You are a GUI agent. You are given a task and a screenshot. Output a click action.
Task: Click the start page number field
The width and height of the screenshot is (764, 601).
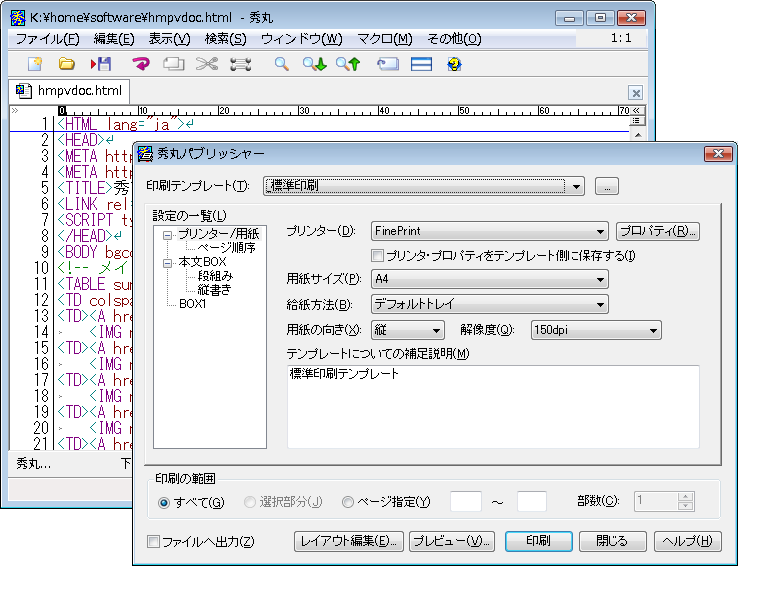pyautogui.click(x=466, y=502)
